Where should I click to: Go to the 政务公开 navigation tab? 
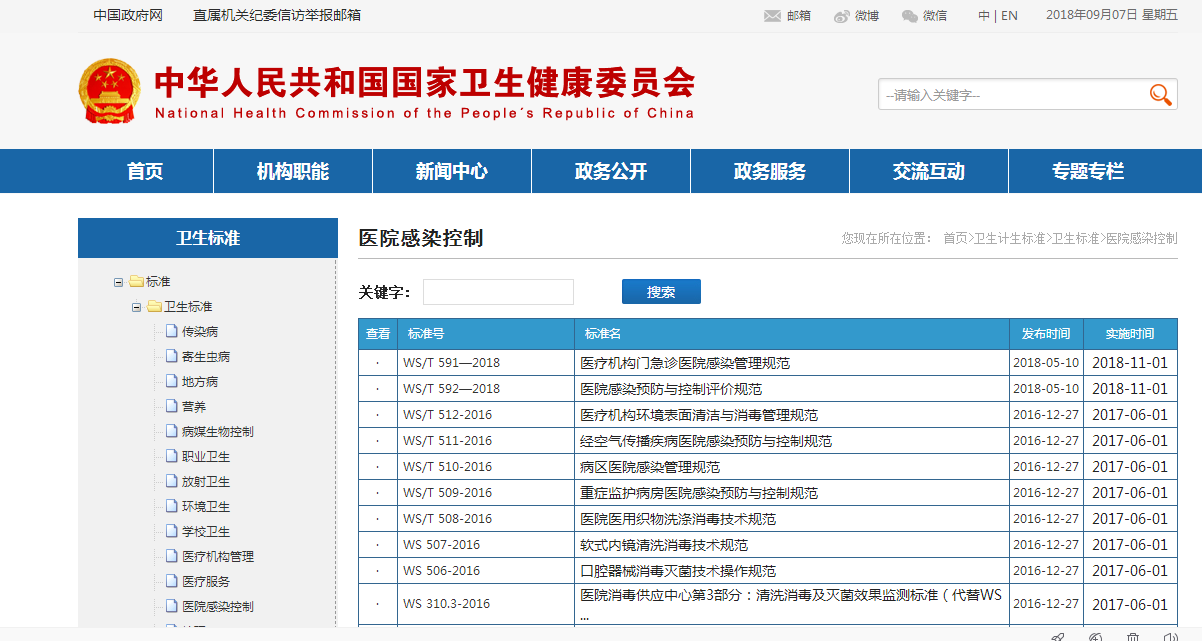[610, 171]
